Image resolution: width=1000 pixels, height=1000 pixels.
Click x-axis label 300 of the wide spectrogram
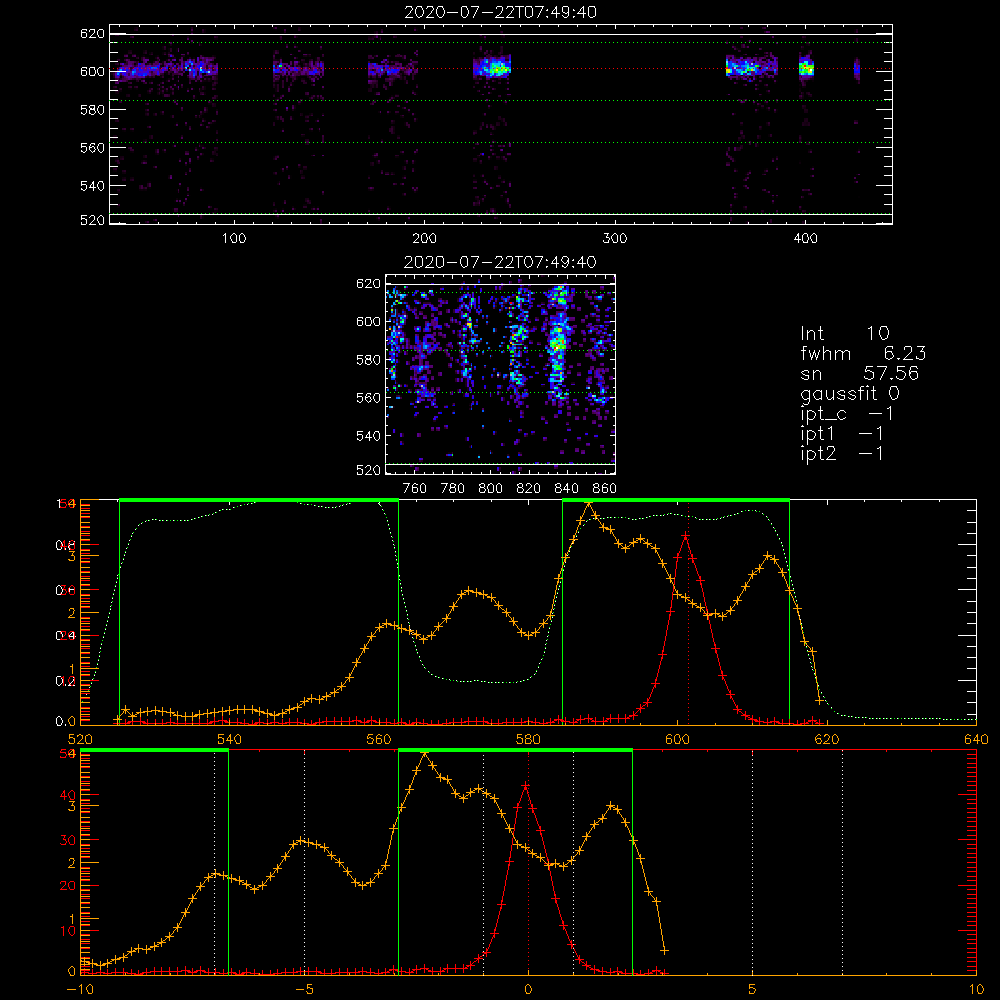pyautogui.click(x=615, y=239)
